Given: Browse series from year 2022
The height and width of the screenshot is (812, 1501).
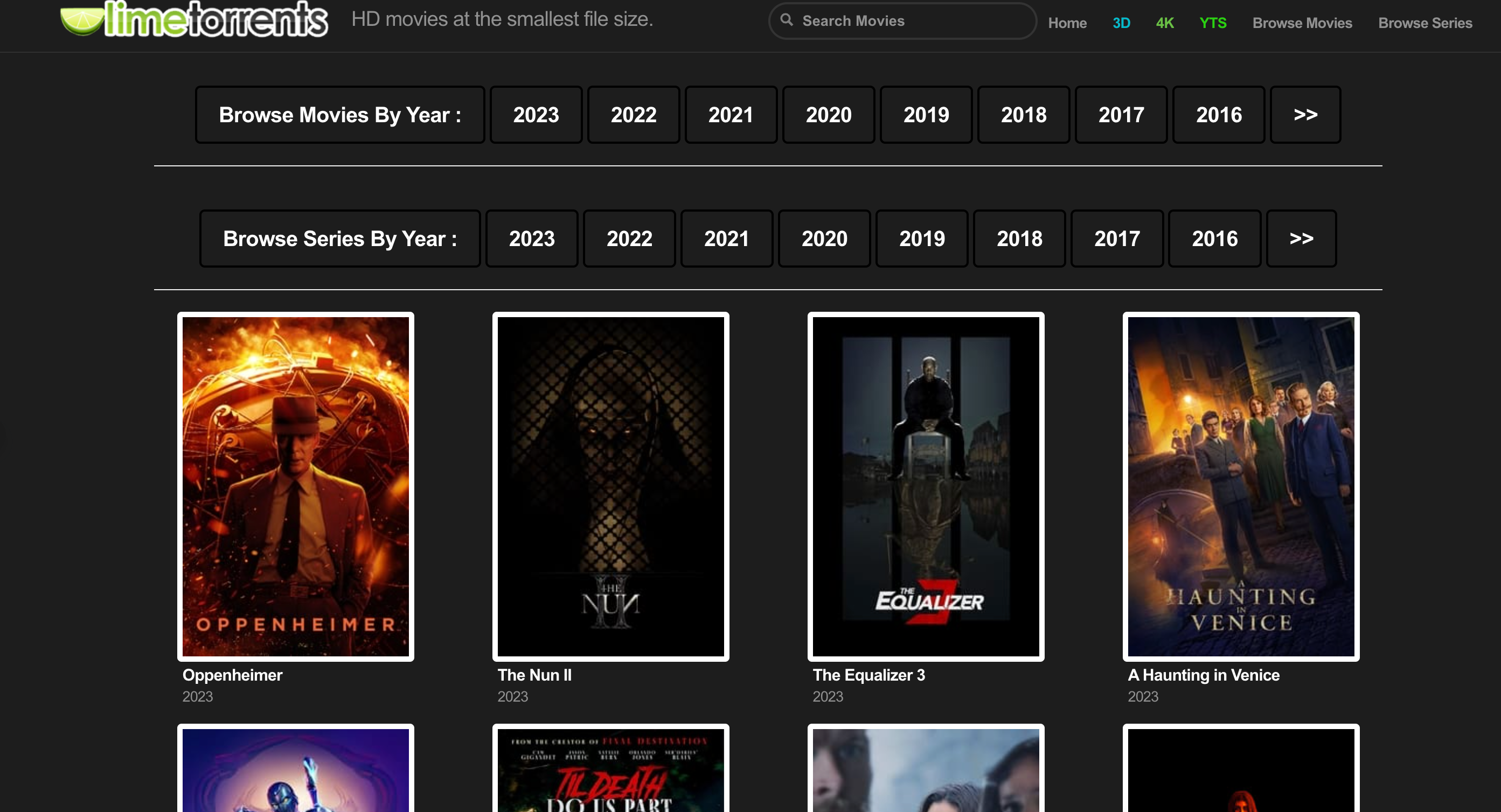Looking at the screenshot, I should (x=629, y=239).
